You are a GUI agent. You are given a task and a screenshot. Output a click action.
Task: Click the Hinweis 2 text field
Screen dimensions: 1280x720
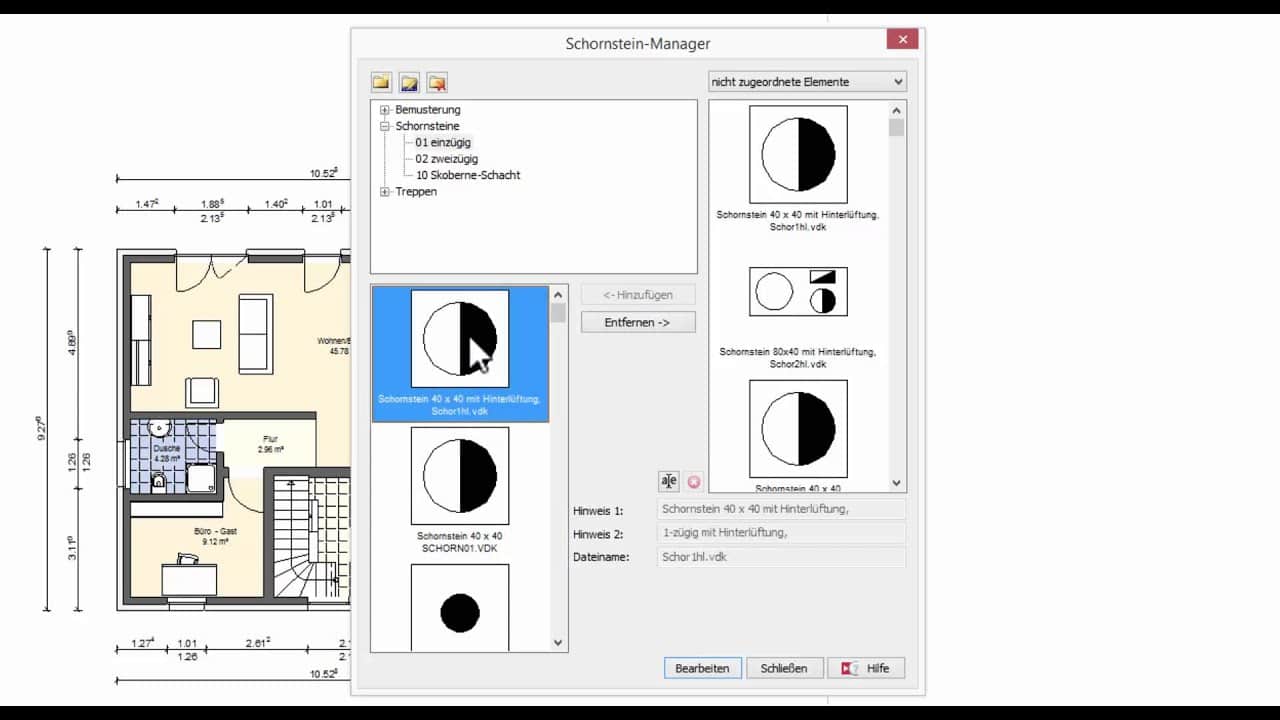tap(782, 533)
